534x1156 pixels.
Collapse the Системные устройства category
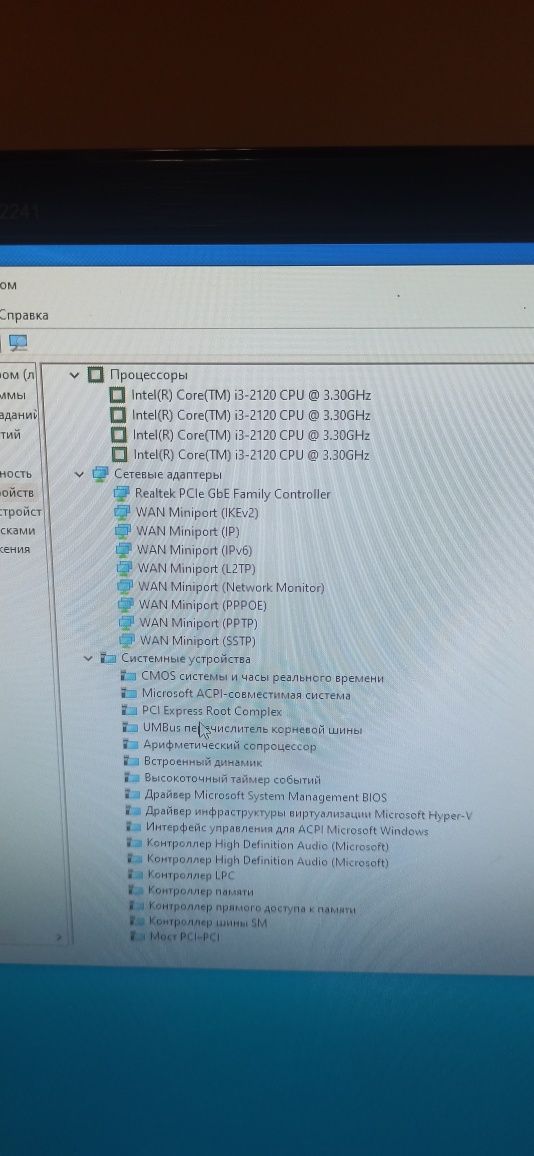coord(88,658)
